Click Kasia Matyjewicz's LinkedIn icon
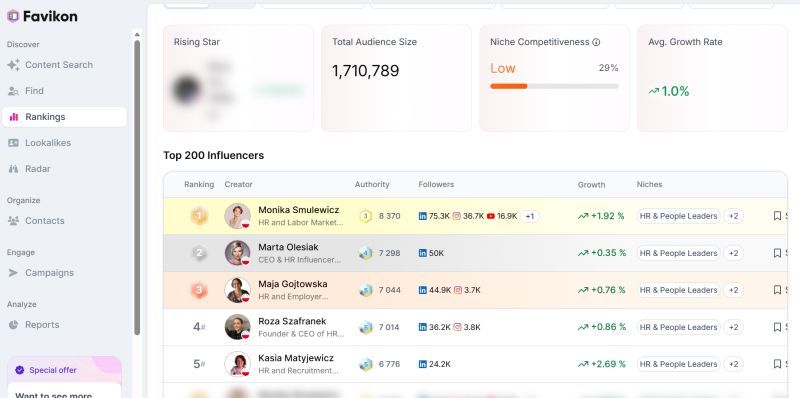This screenshot has height=398, width=800. pos(422,364)
